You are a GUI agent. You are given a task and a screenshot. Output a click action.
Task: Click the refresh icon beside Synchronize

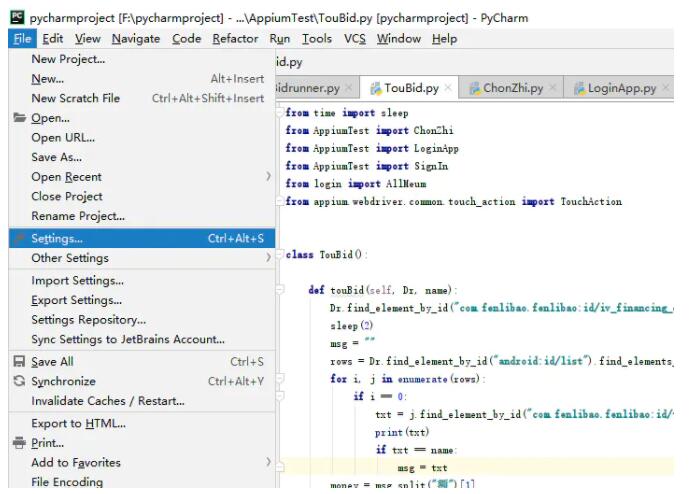[x=19, y=381]
